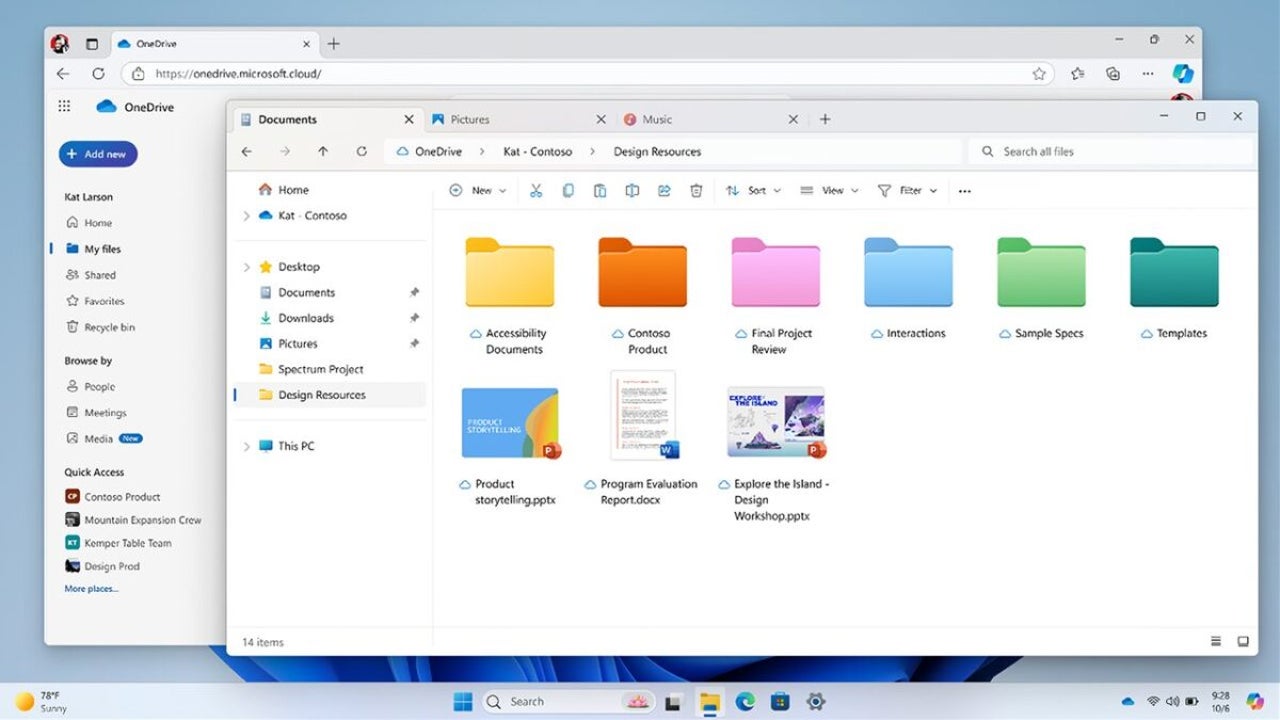Open the Filter dropdown
Viewport: 1280px width, 720px height.
coord(908,190)
